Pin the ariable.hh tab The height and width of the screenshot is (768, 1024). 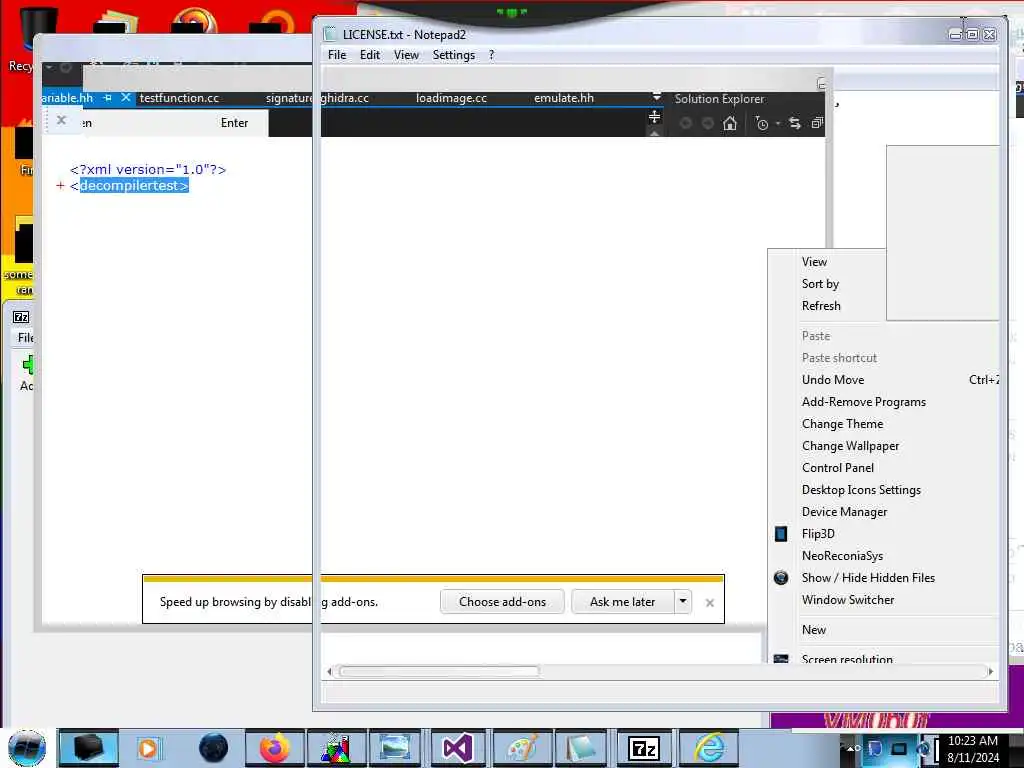point(108,98)
